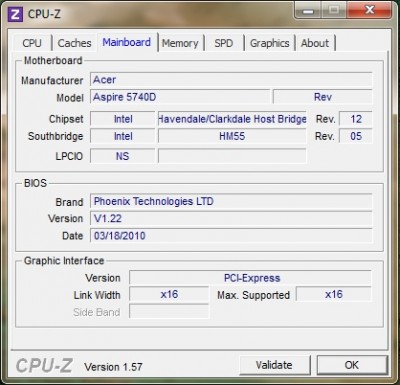Minimize the CPU-Z window
The height and width of the screenshot is (385, 400).
pos(308,11)
